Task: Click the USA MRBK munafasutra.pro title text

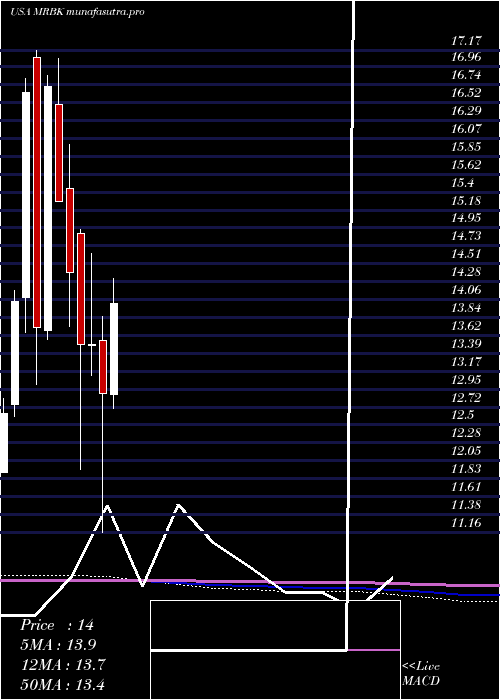Action: [x=77, y=12]
